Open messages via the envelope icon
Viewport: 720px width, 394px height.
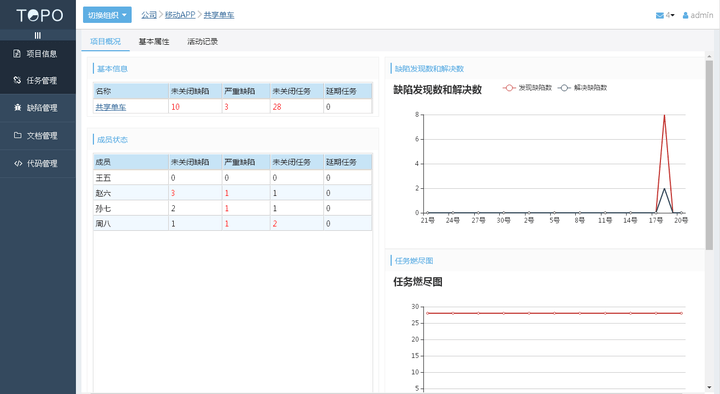pos(660,15)
